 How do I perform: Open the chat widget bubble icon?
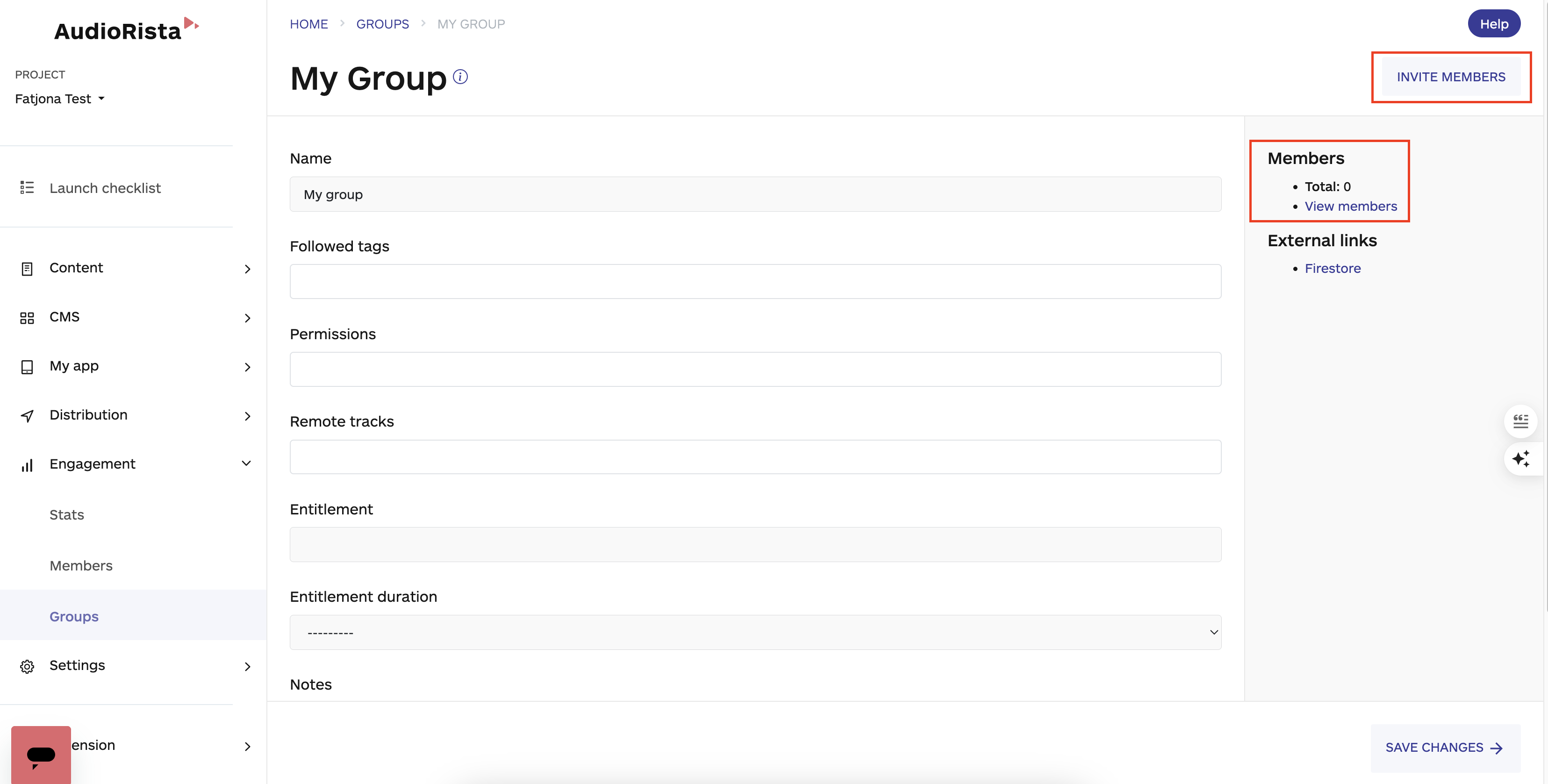tap(41, 755)
